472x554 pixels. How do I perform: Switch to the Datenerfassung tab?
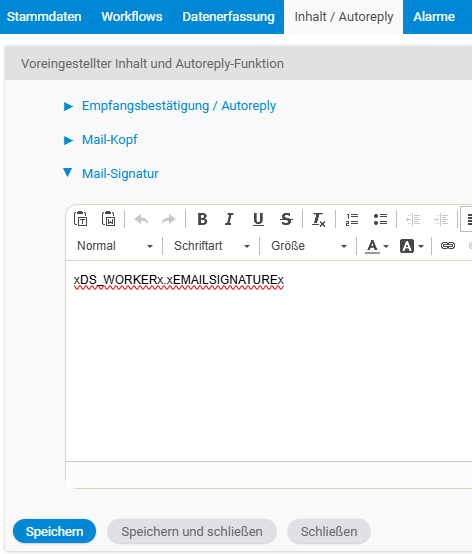click(228, 17)
